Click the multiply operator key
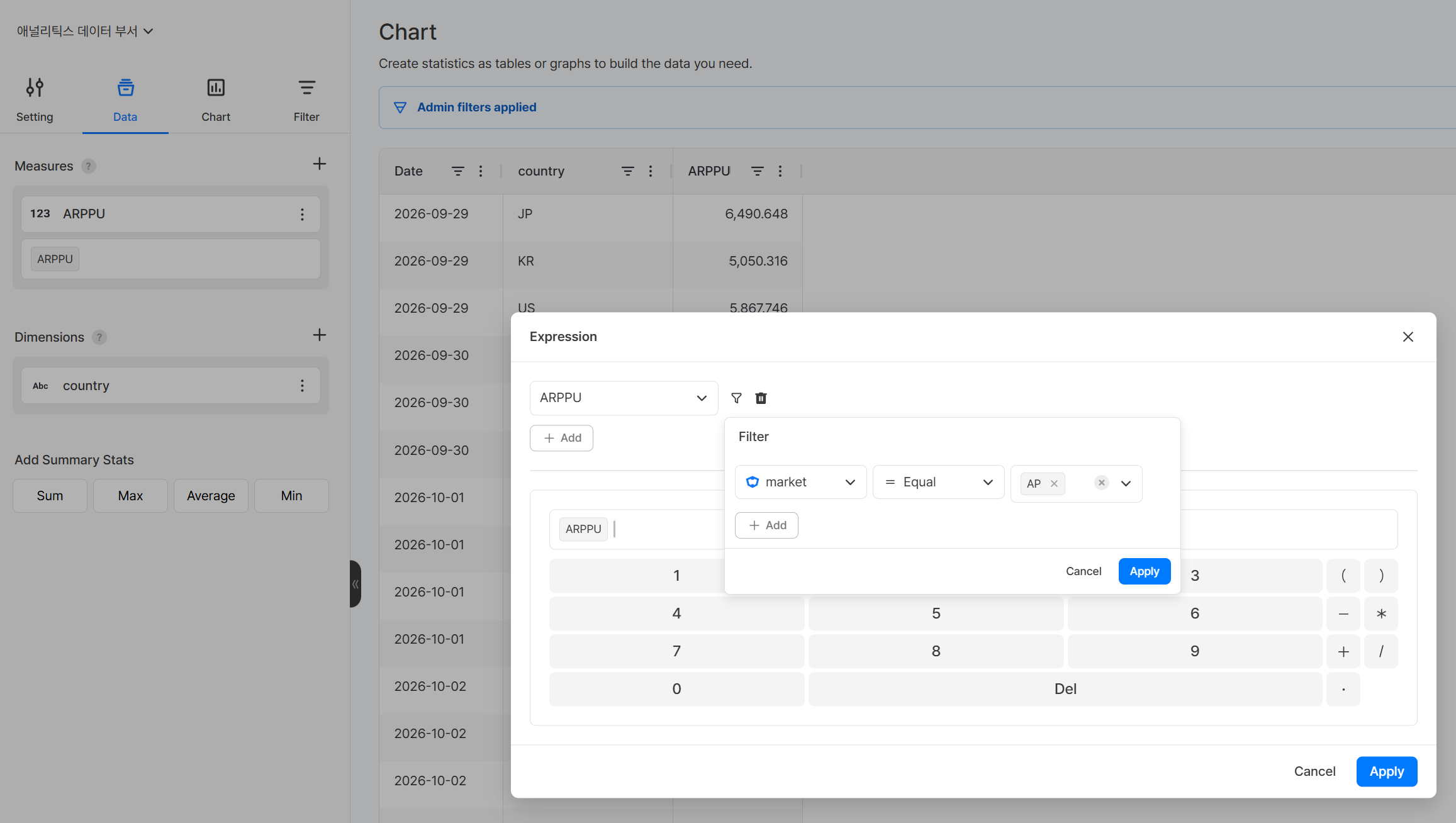The image size is (1456, 823). pos(1381,613)
